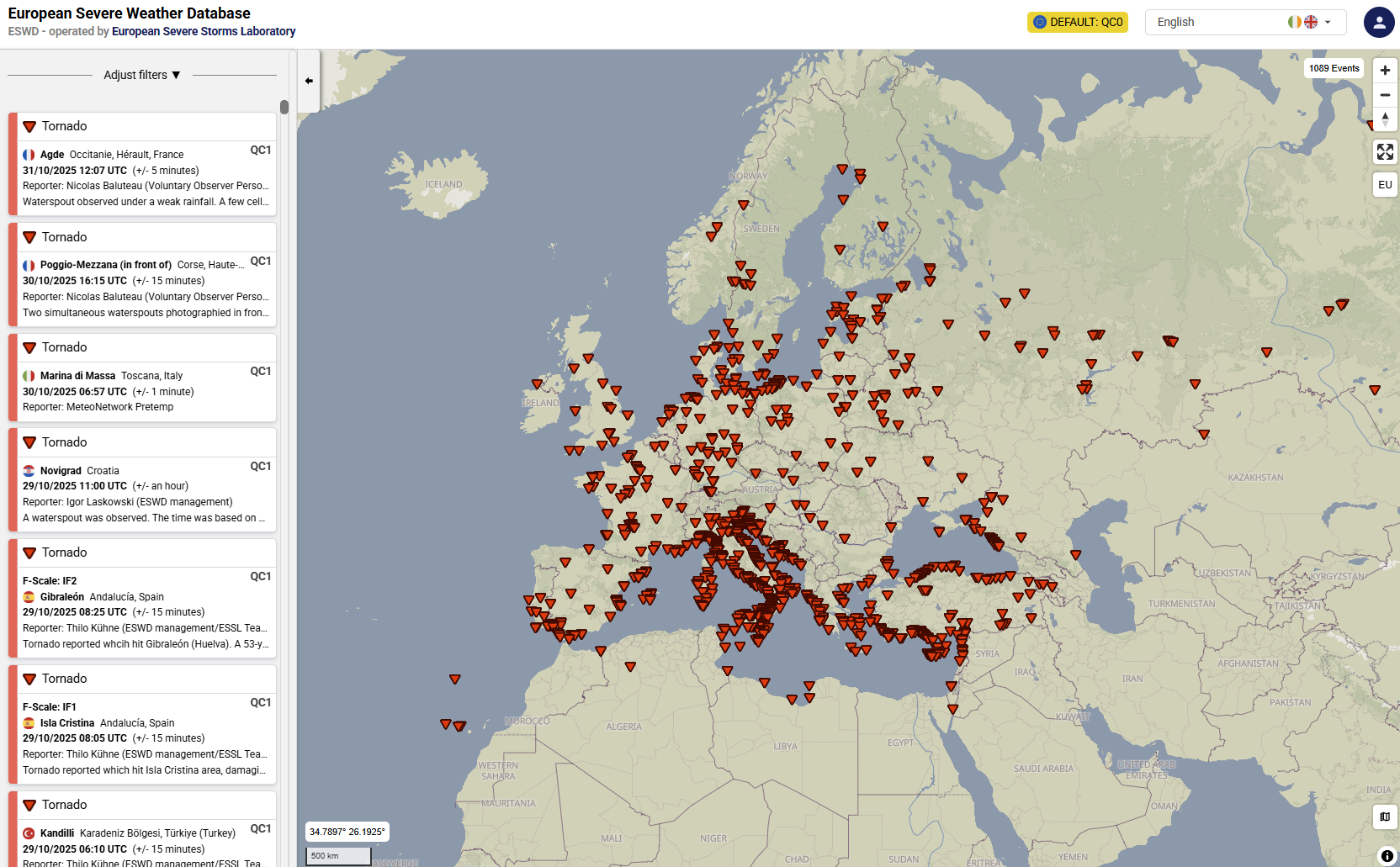Click tornado icon on Poggio-Mezzana card
This screenshot has width=1400, height=867.
click(29, 238)
